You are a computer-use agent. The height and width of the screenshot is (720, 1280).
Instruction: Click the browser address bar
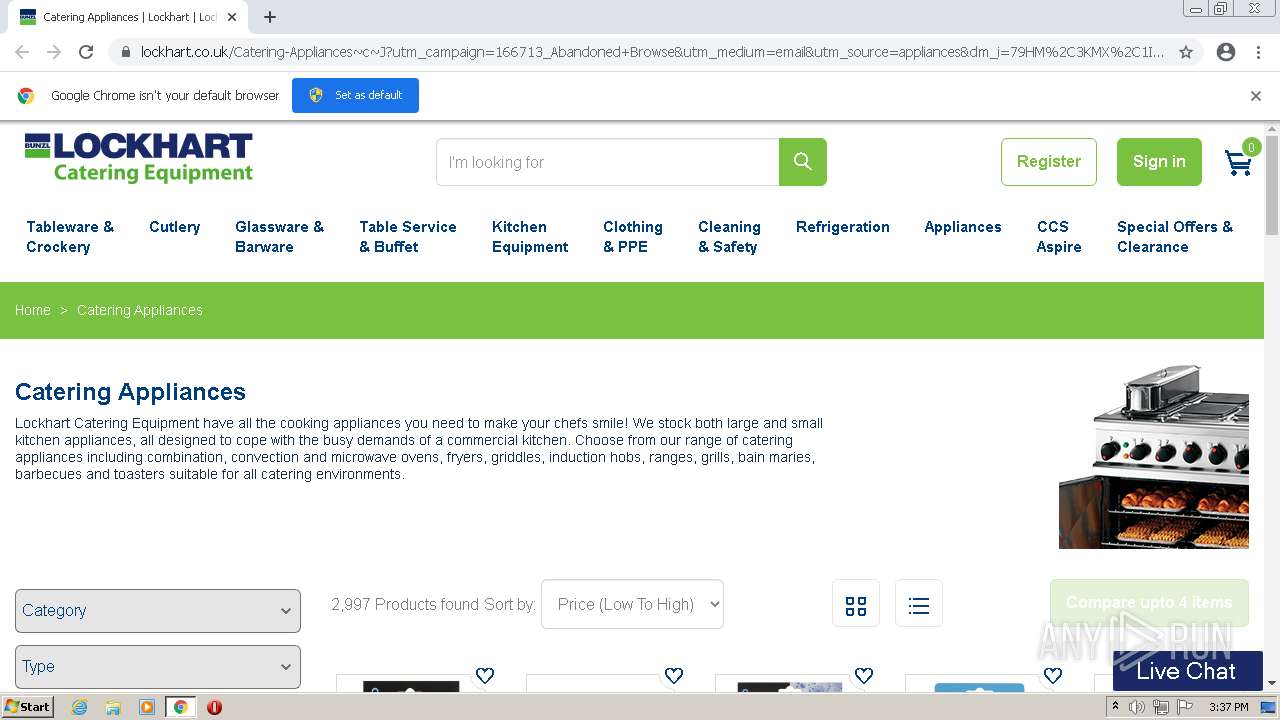(652, 52)
